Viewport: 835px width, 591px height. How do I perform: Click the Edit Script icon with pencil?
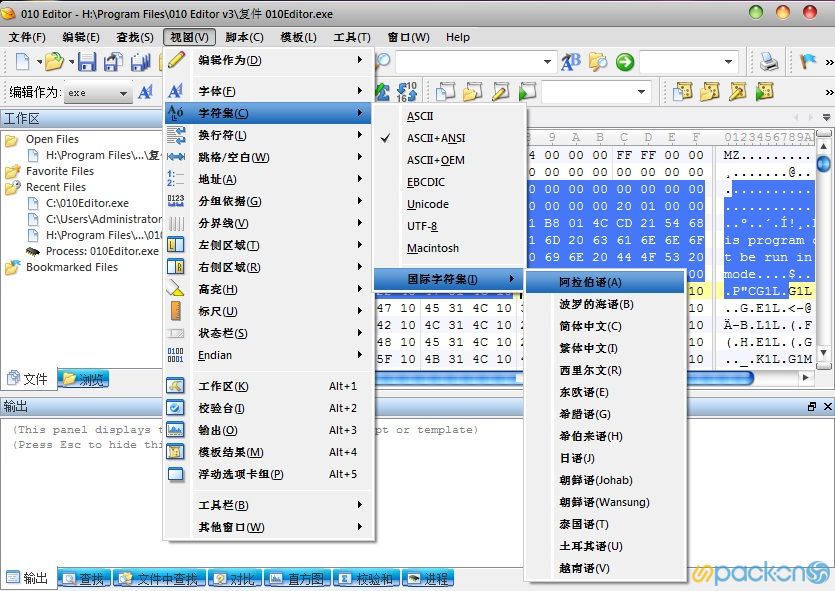(500, 92)
